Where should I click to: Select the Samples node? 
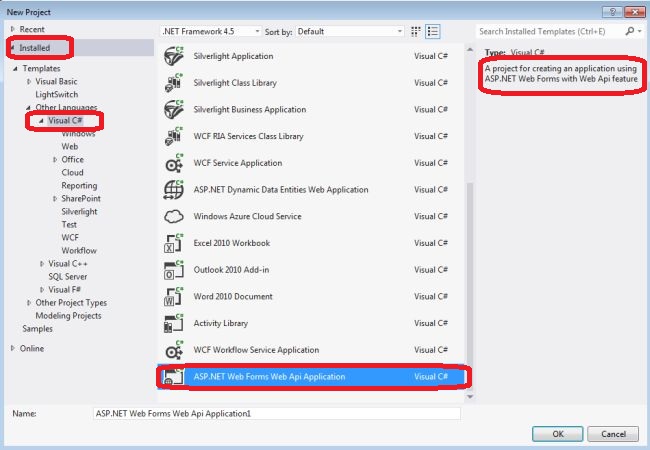pos(37,329)
